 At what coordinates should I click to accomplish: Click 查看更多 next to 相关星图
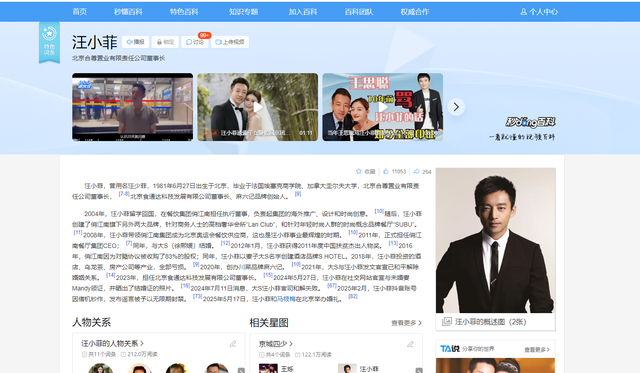click(x=406, y=323)
